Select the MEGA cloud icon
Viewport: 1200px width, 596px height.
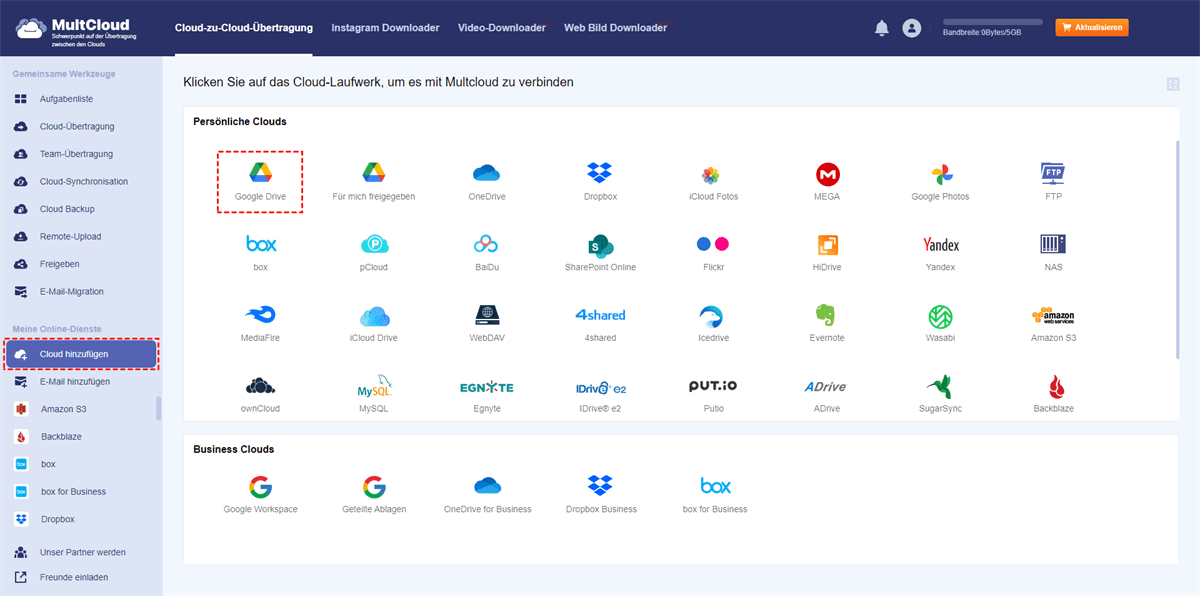coord(827,175)
